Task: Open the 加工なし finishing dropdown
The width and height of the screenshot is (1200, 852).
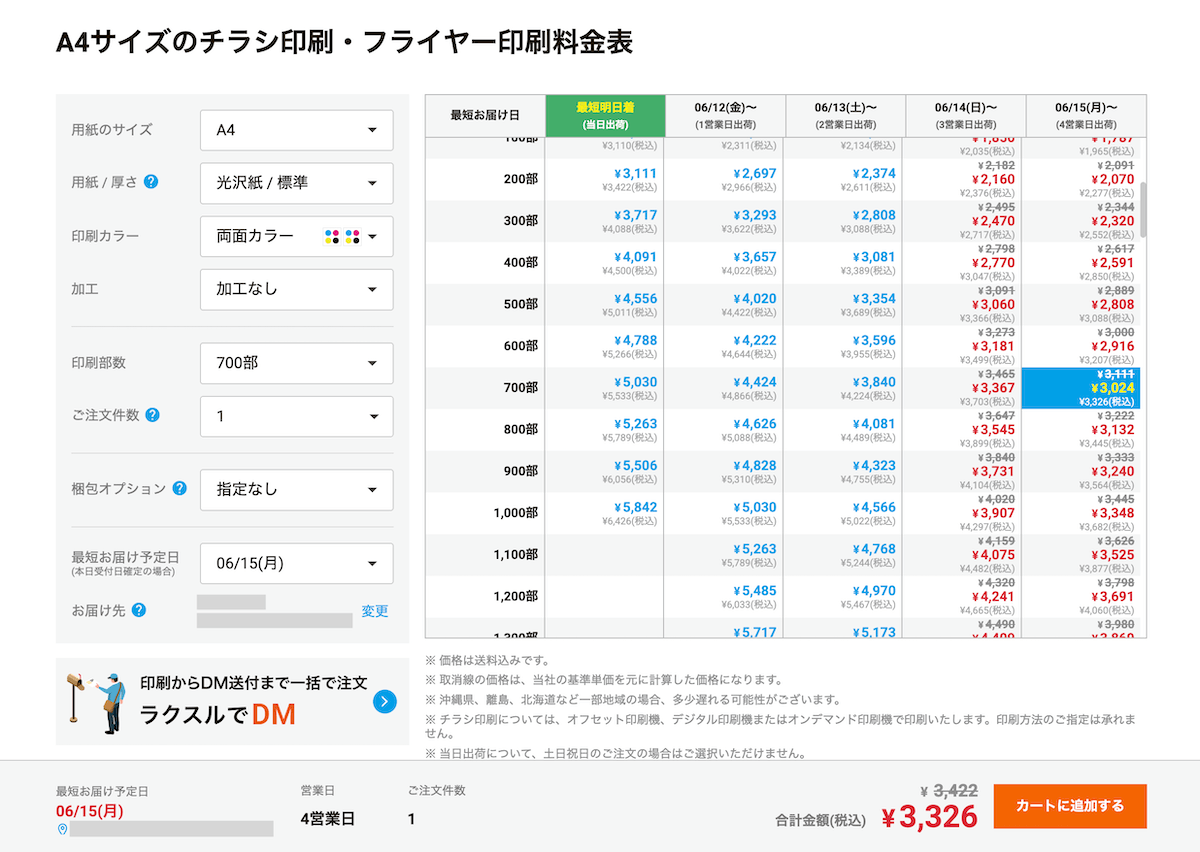Action: 297,289
